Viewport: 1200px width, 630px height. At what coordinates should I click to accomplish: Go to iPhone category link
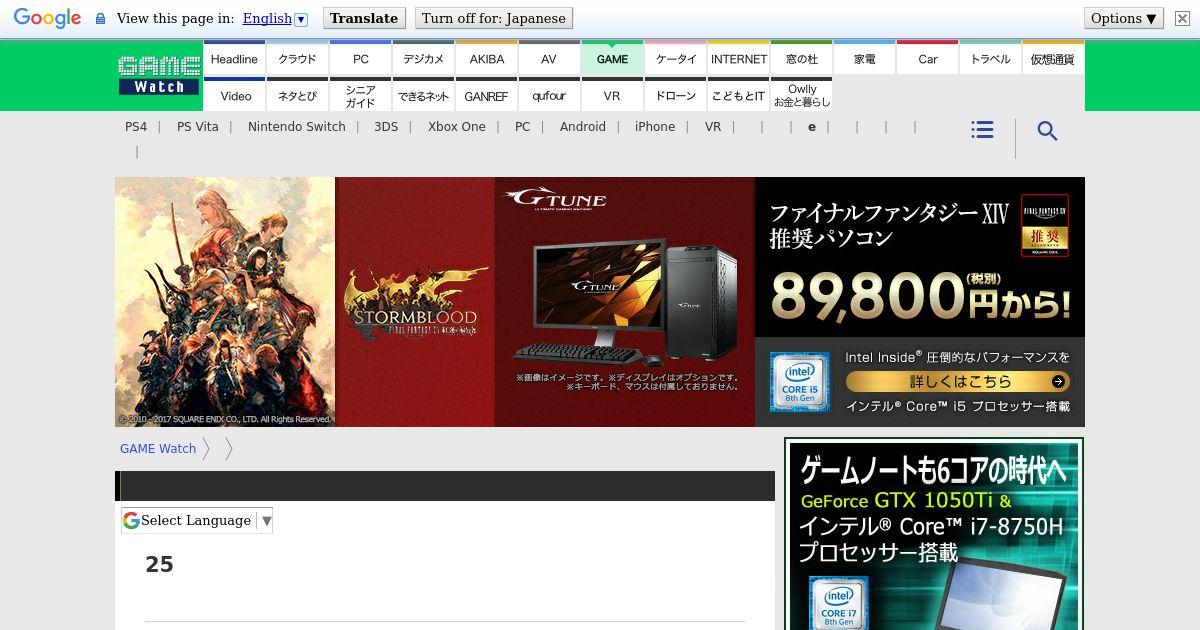655,127
